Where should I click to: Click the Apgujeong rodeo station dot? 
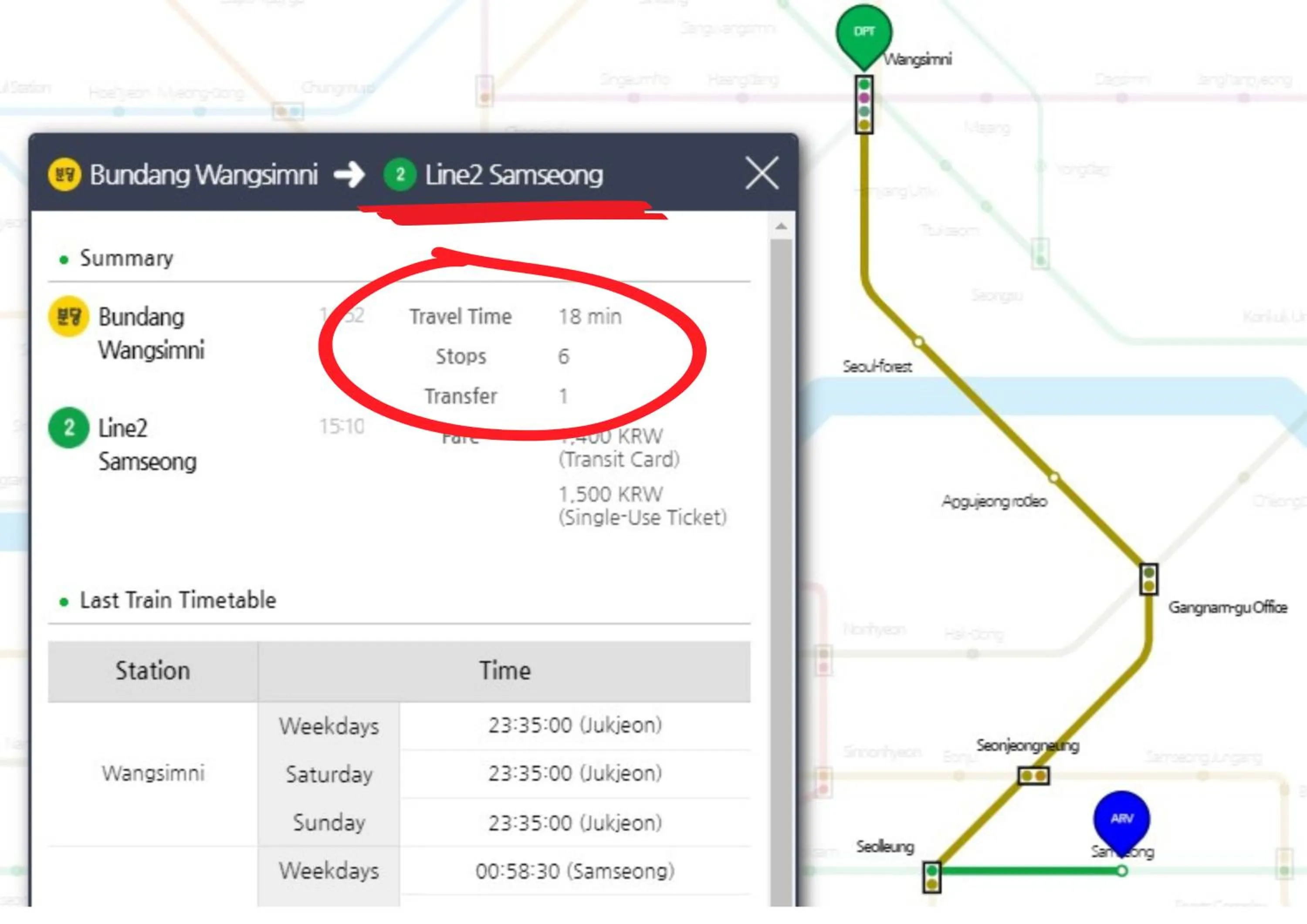(1054, 477)
